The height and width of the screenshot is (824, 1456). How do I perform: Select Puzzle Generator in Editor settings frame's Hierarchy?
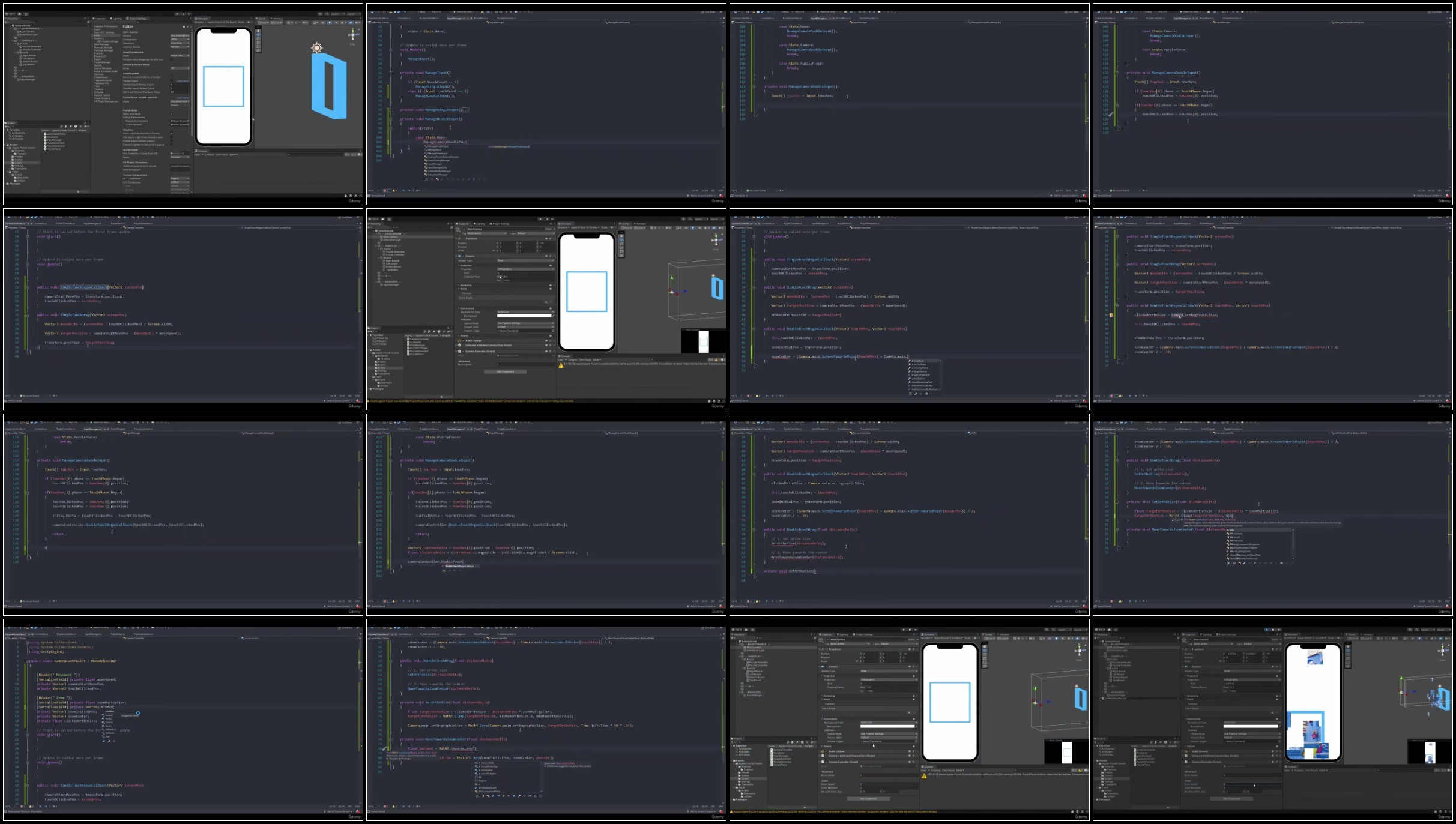tap(31, 47)
